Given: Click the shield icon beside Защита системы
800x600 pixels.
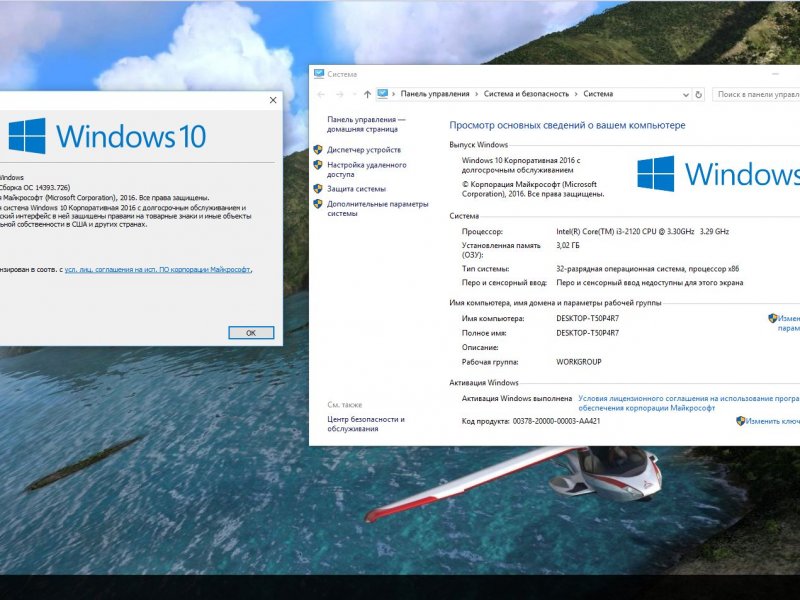Looking at the screenshot, I should tap(318, 189).
